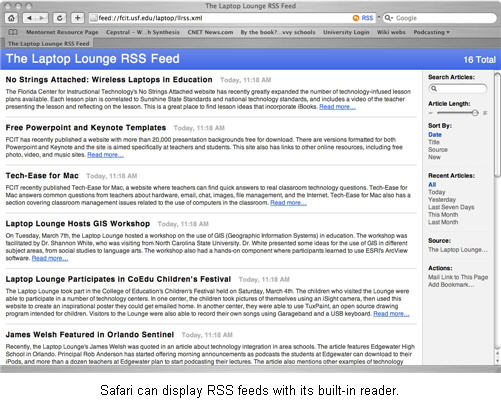
Task: Sort articles by Source
Action: click(x=438, y=150)
